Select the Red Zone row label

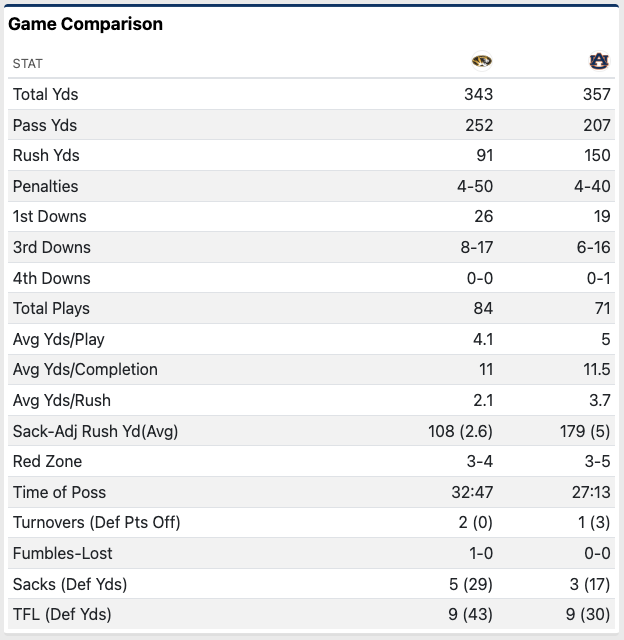tap(47, 461)
